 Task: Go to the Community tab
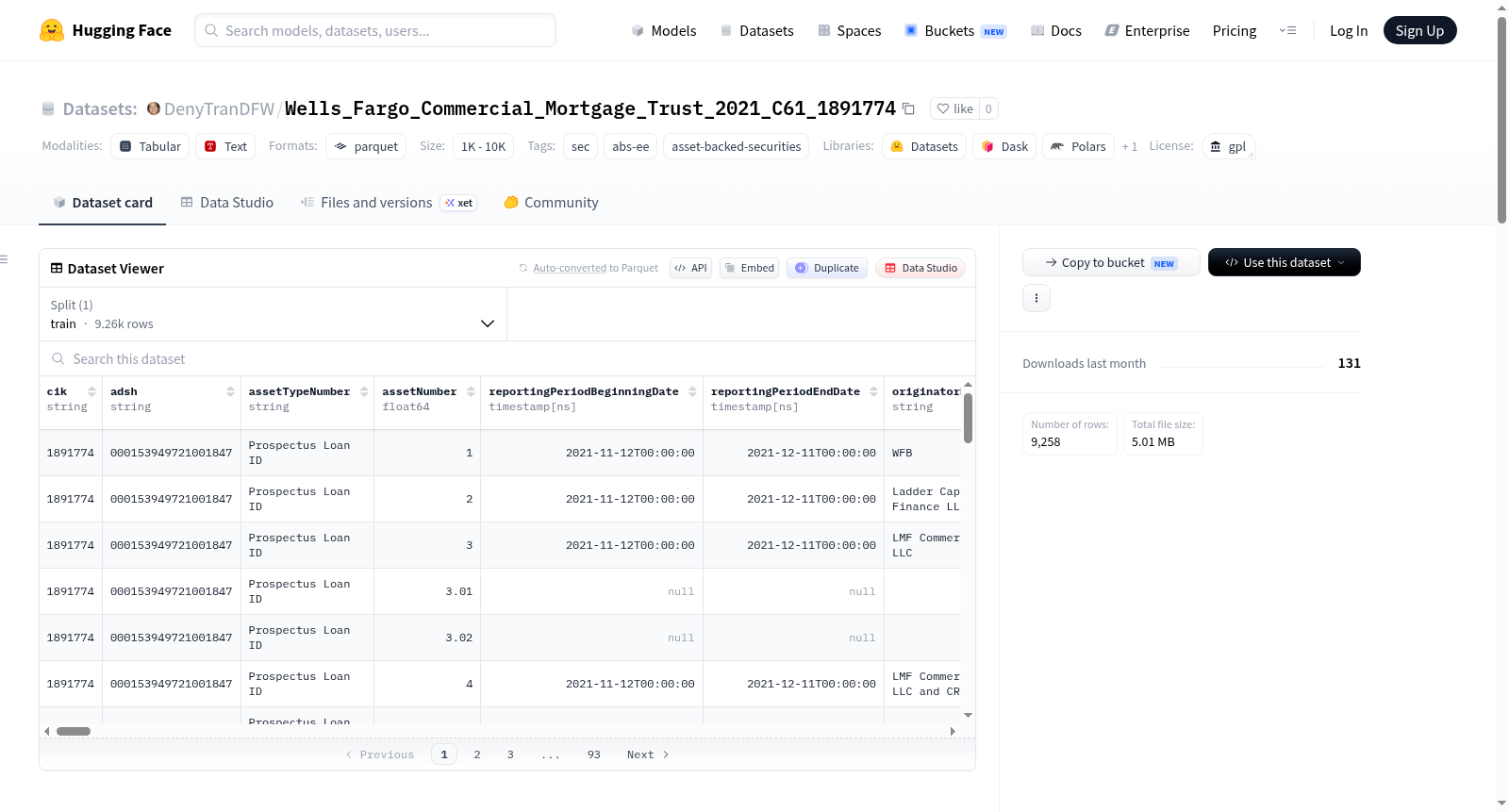[552, 203]
